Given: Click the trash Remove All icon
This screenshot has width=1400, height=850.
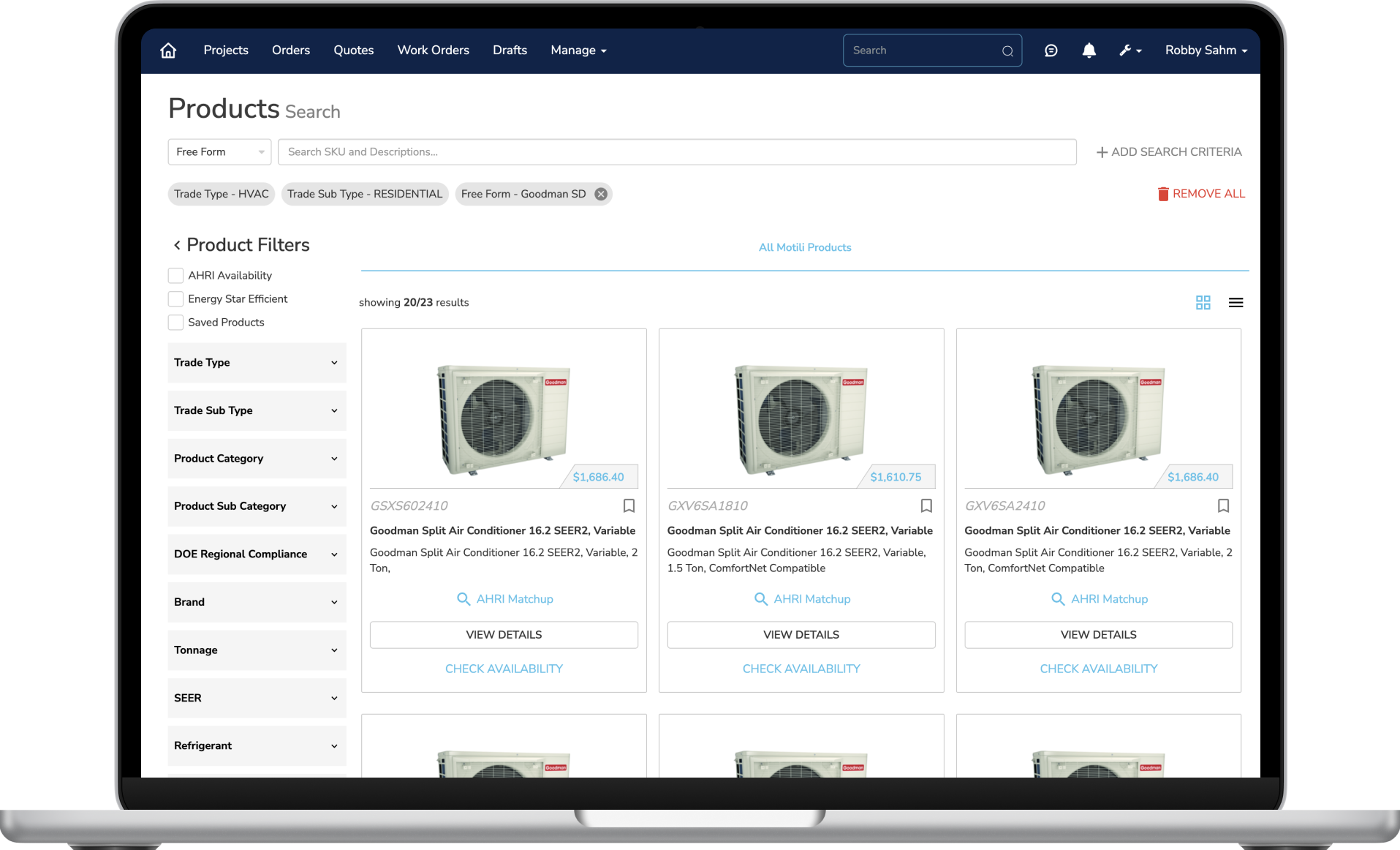Looking at the screenshot, I should pos(1163,194).
